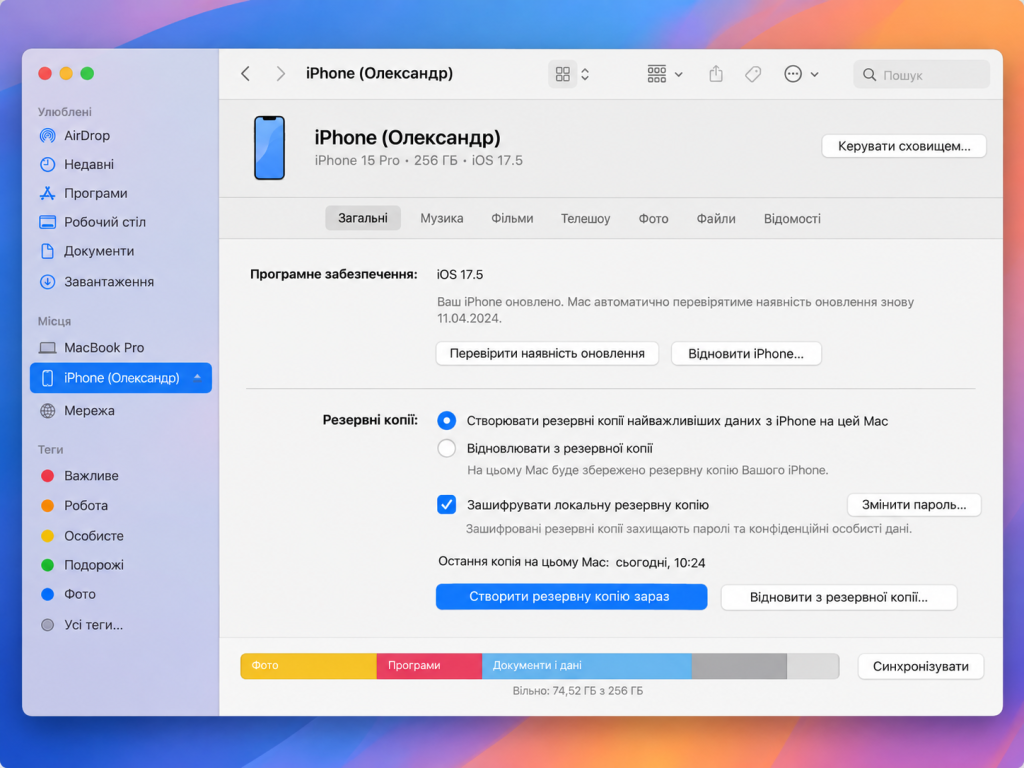
Task: Switch to the Фото tab
Action: (653, 219)
